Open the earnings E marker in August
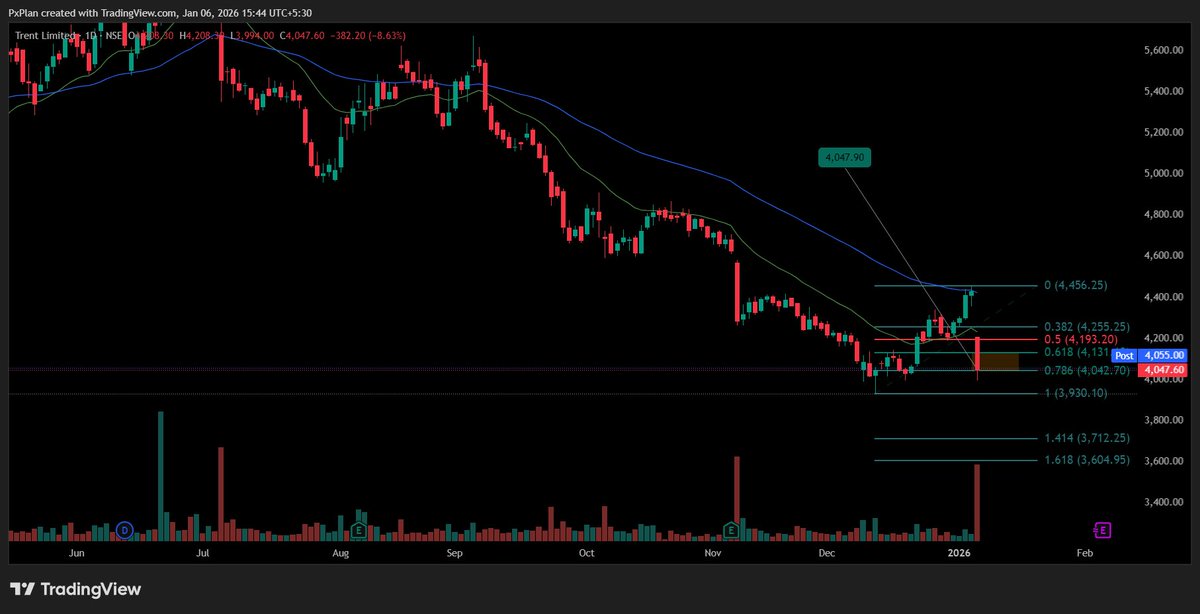 (357, 529)
